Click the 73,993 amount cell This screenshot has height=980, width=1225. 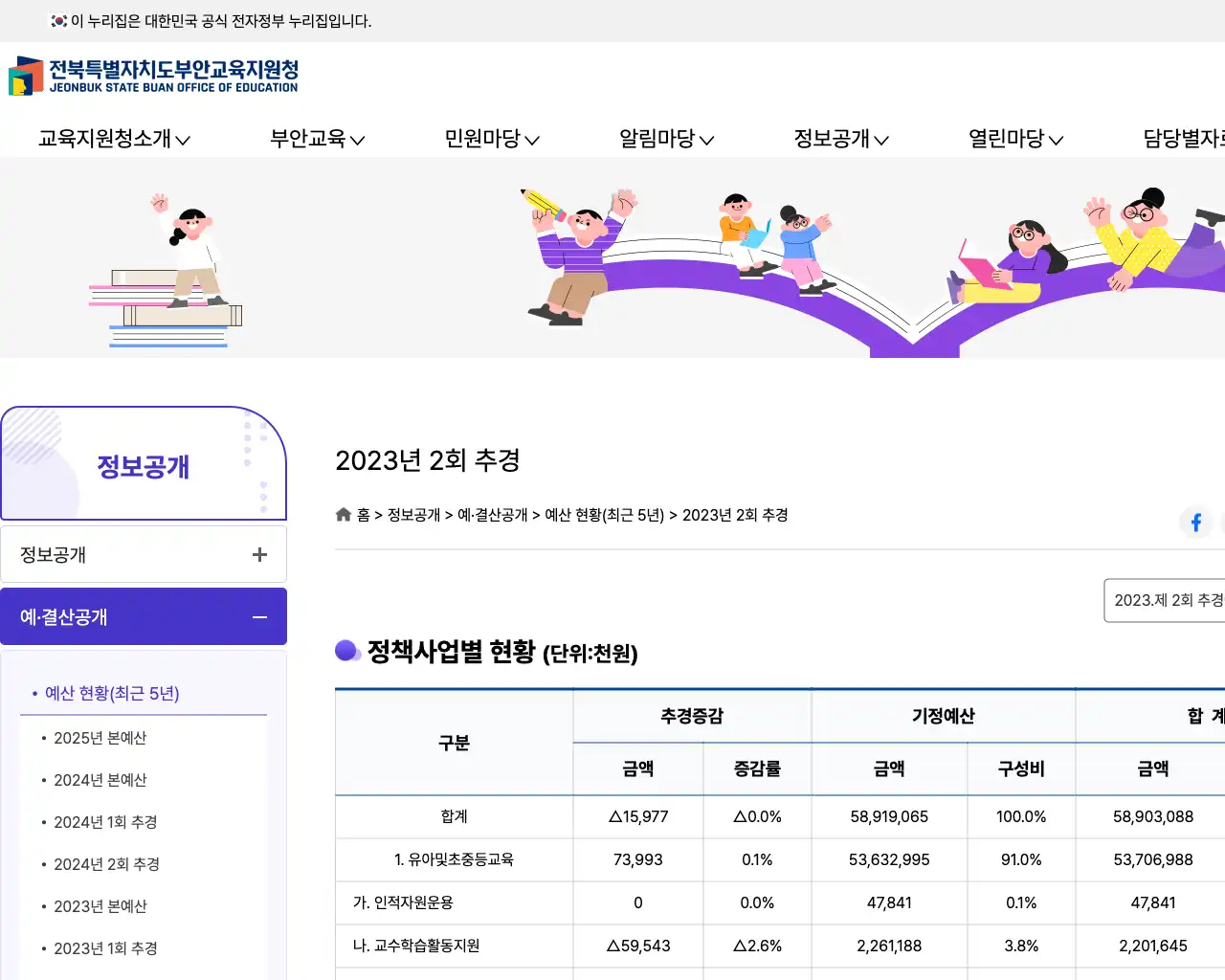point(638,859)
